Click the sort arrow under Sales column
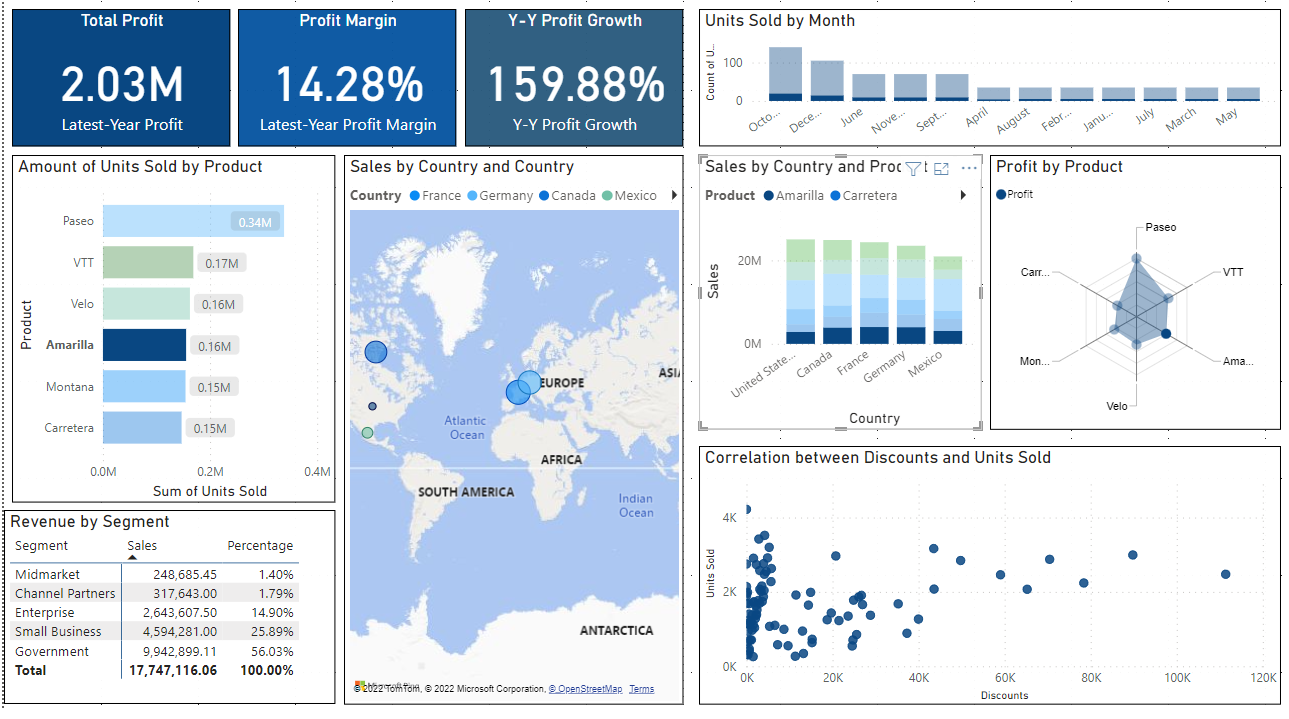The height and width of the screenshot is (719, 1289). 133,557
